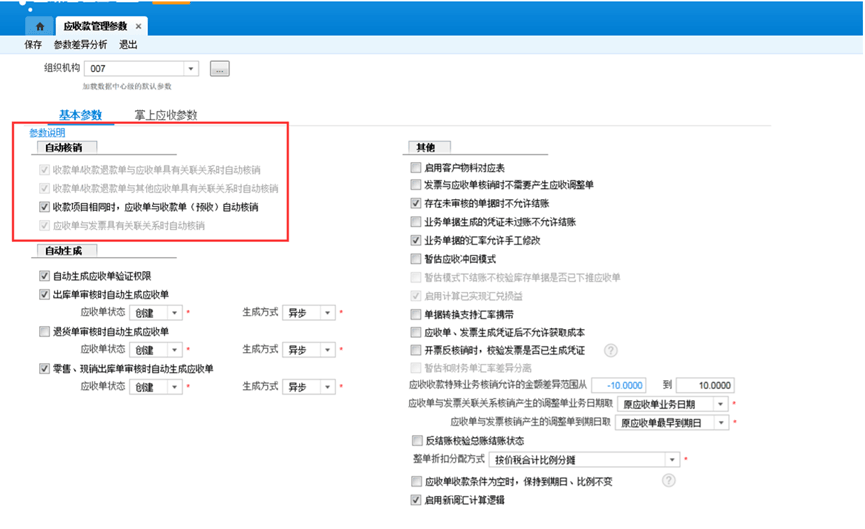
Task: Toggle 业务单据的汇率允许手工修改 checkbox
Action: pos(416,240)
